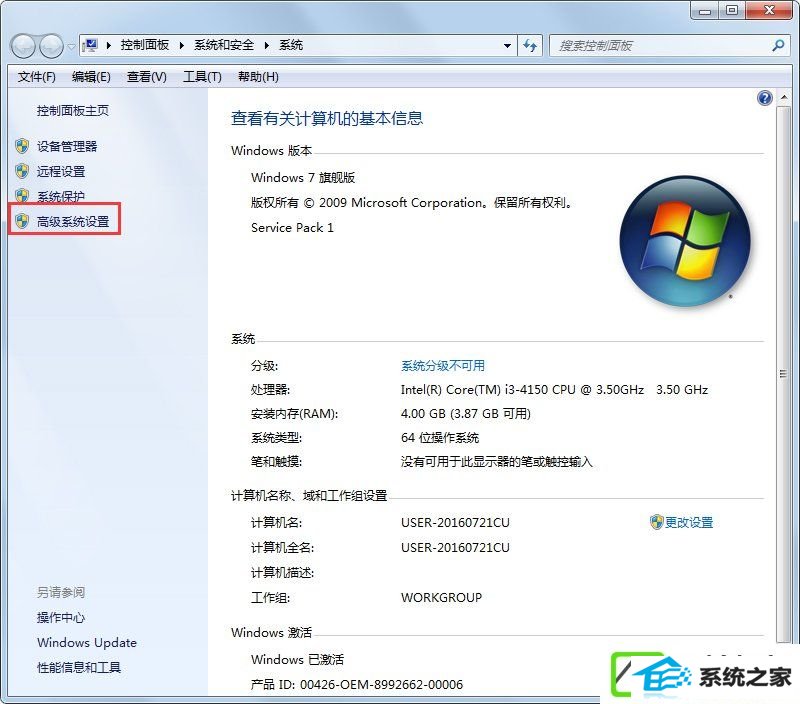Close the System window
The width and height of the screenshot is (800, 704).
pyautogui.click(x=769, y=11)
